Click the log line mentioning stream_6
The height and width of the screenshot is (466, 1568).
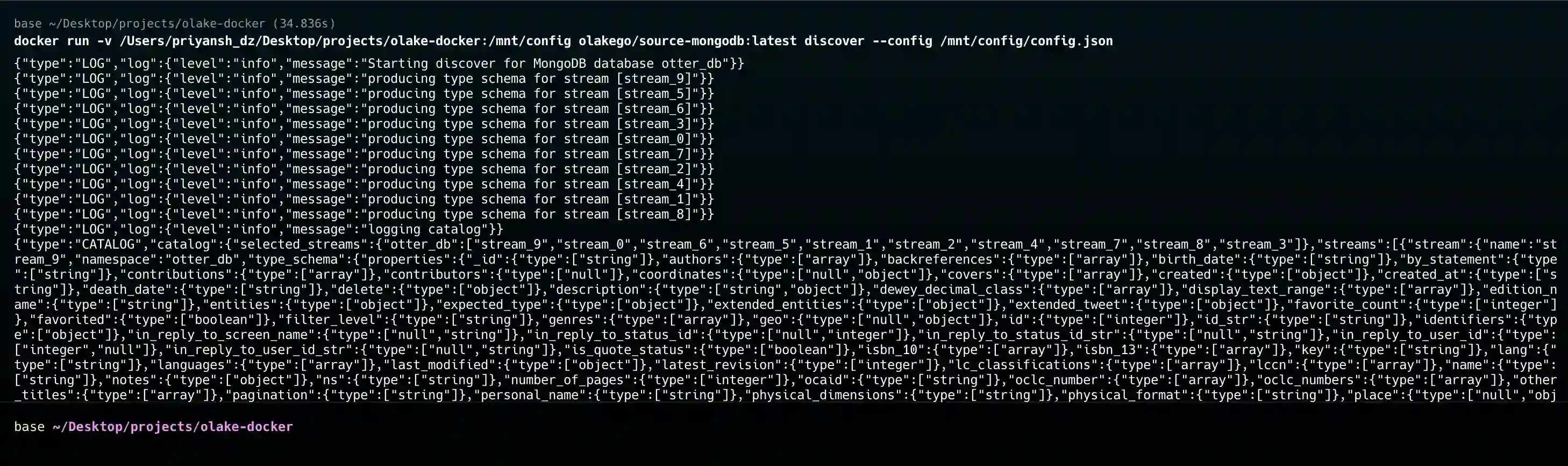pos(364,109)
